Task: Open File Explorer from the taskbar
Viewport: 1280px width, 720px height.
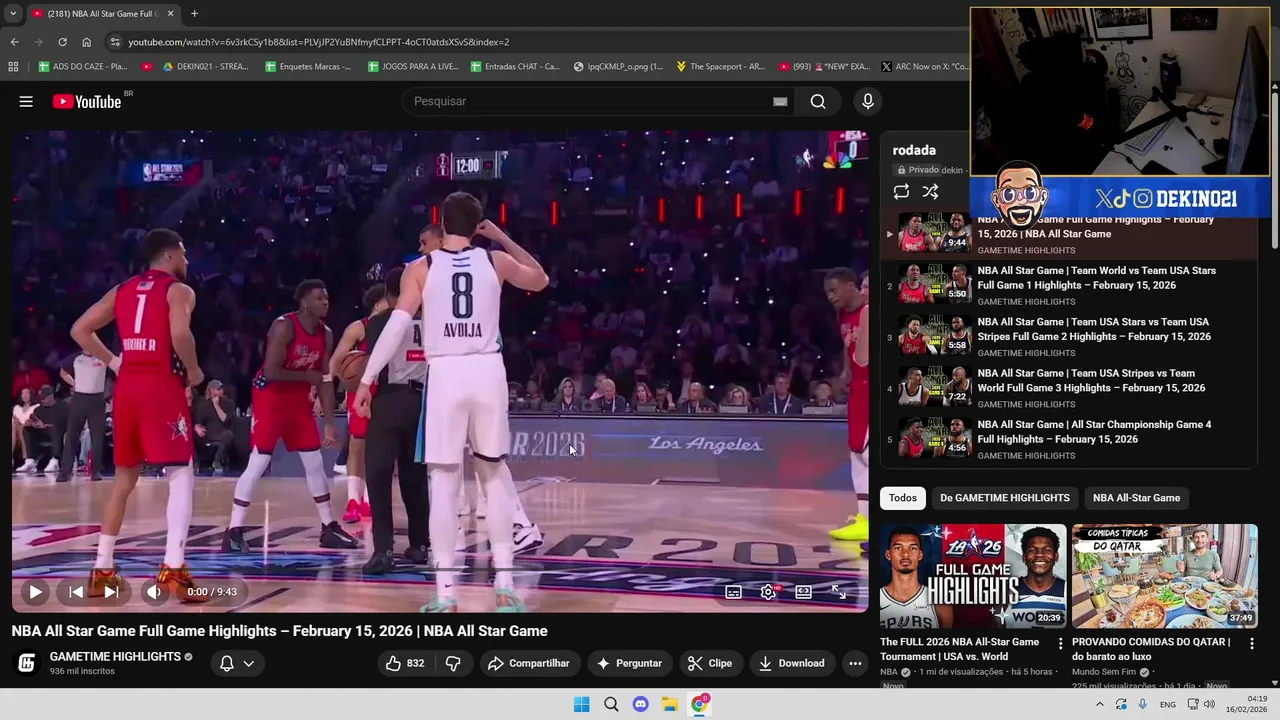Action: (x=670, y=704)
